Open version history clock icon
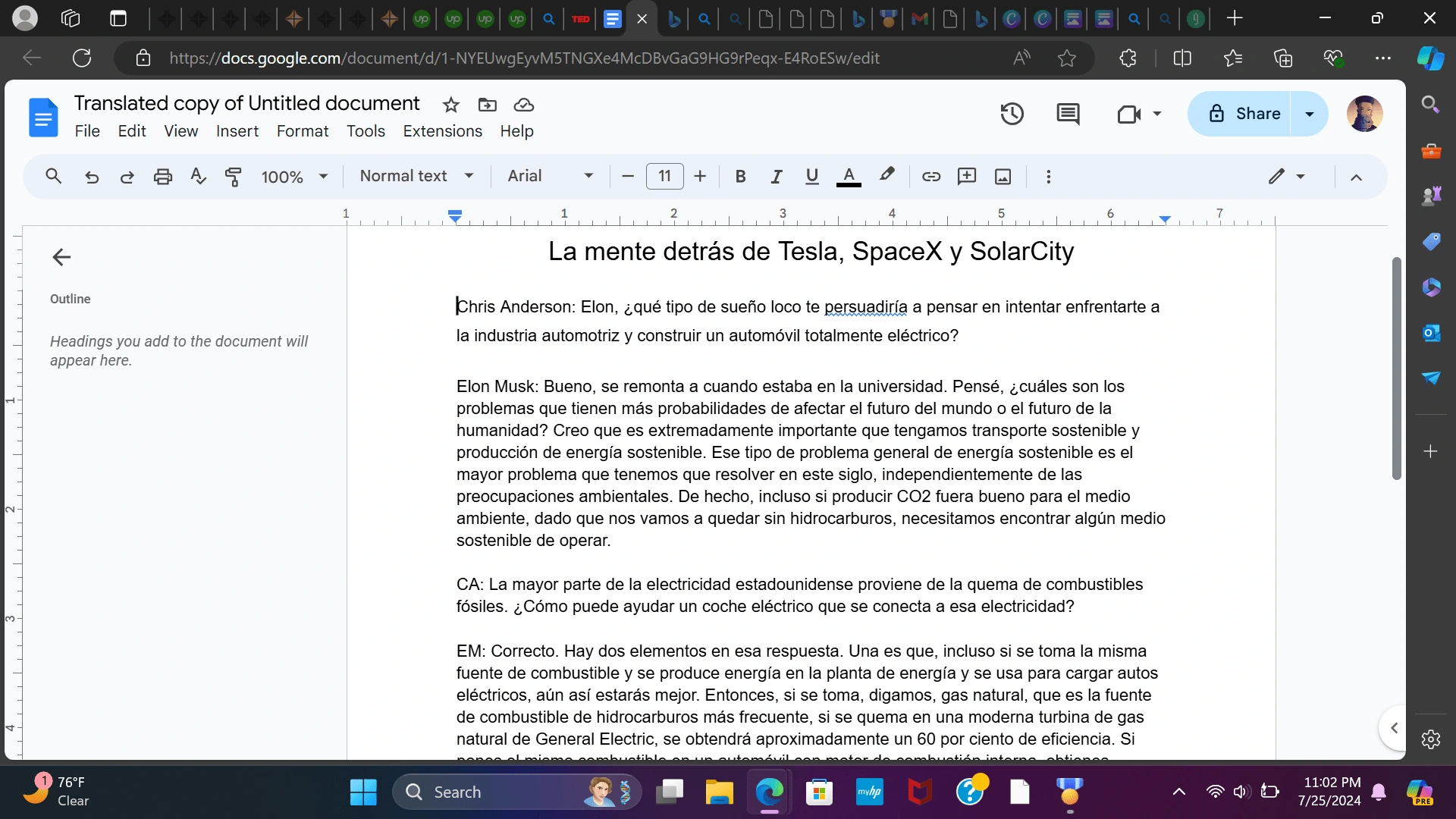The height and width of the screenshot is (819, 1456). 1012,115
